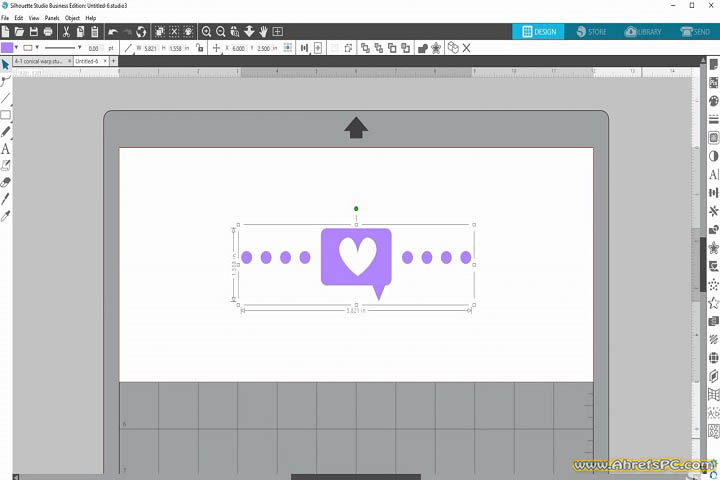Select the Eraser tool
Viewport: 720px width, 480px height.
pos(6,182)
